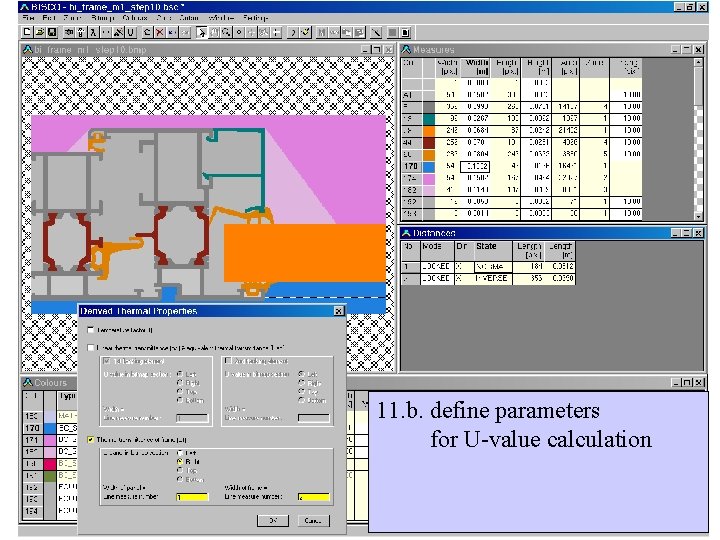Click the Undo curved-arrow toolbar icon
This screenshot has height=540, width=720.
click(x=147, y=32)
